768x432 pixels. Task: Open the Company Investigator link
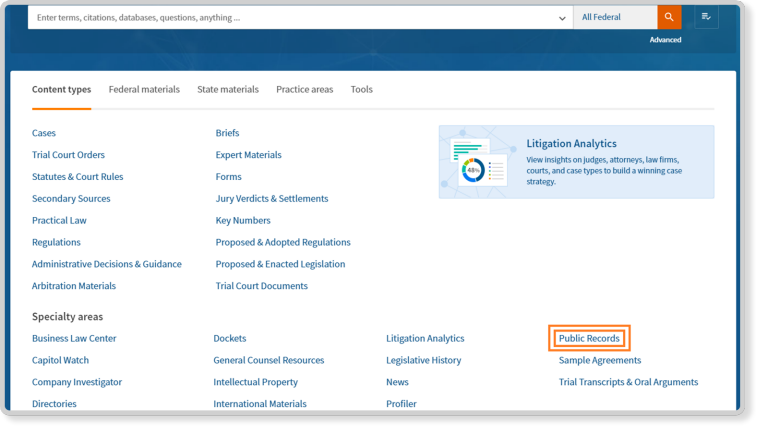pos(77,382)
